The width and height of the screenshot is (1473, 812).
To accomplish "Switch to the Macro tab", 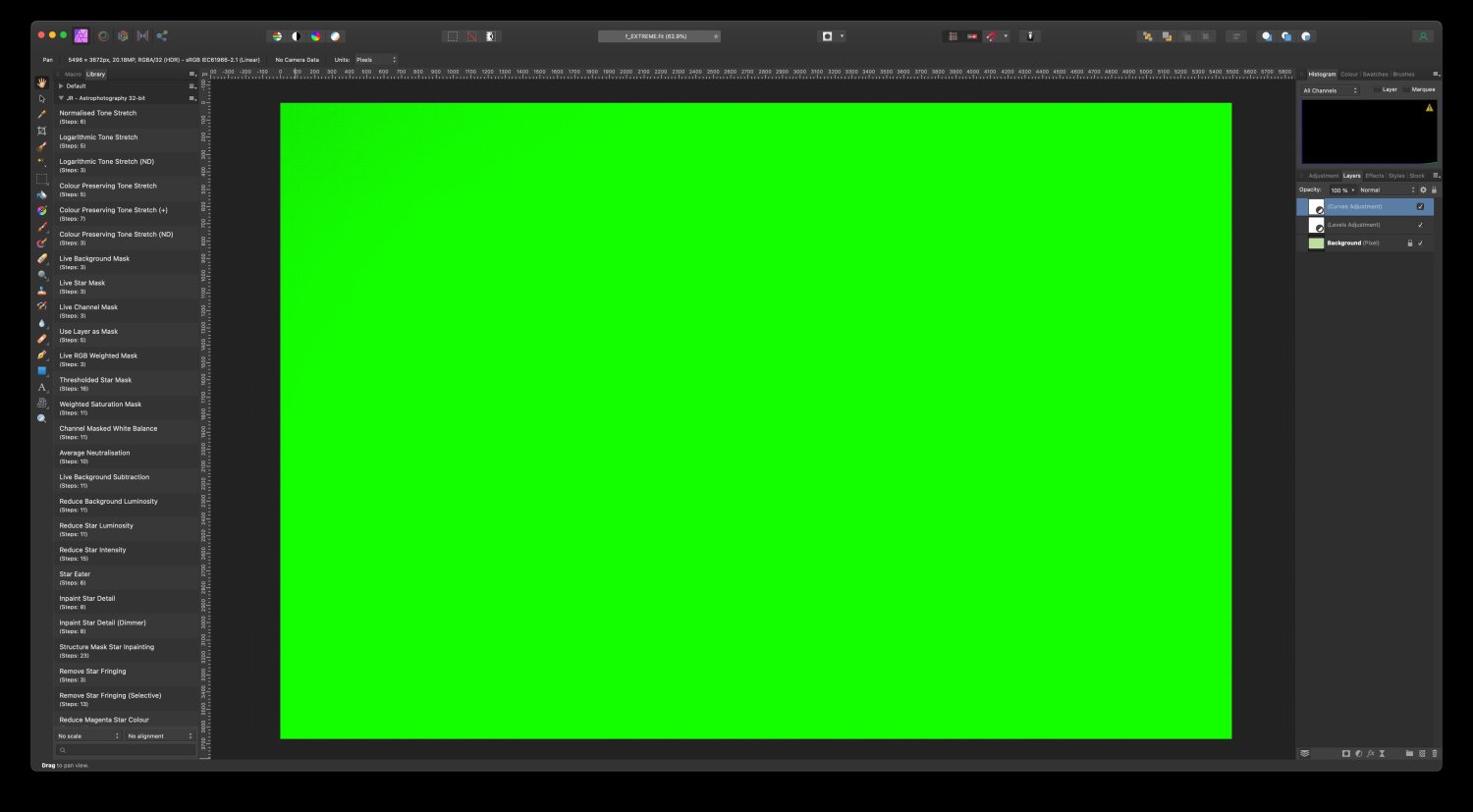I will (x=75, y=74).
